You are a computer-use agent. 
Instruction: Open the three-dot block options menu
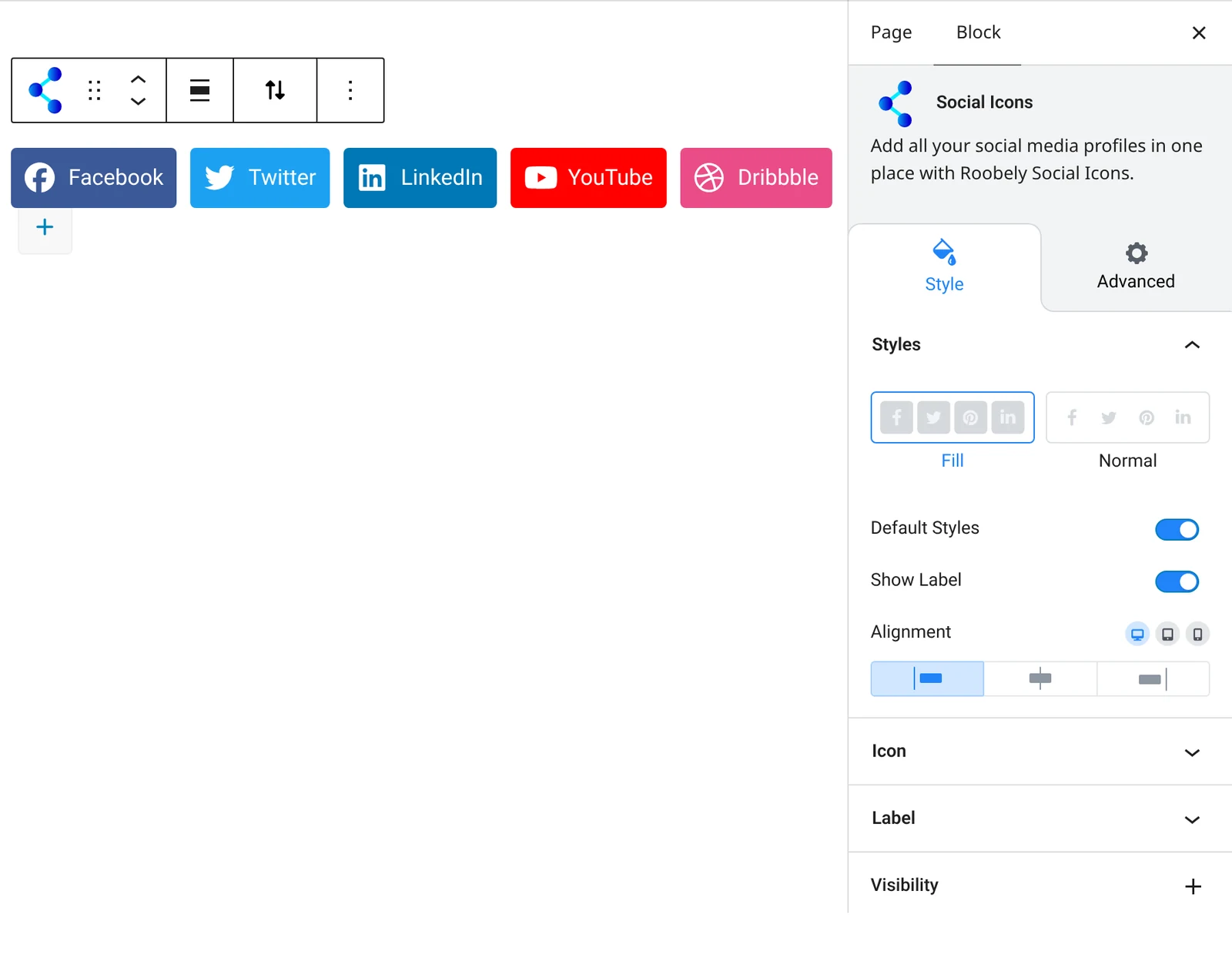pos(350,90)
